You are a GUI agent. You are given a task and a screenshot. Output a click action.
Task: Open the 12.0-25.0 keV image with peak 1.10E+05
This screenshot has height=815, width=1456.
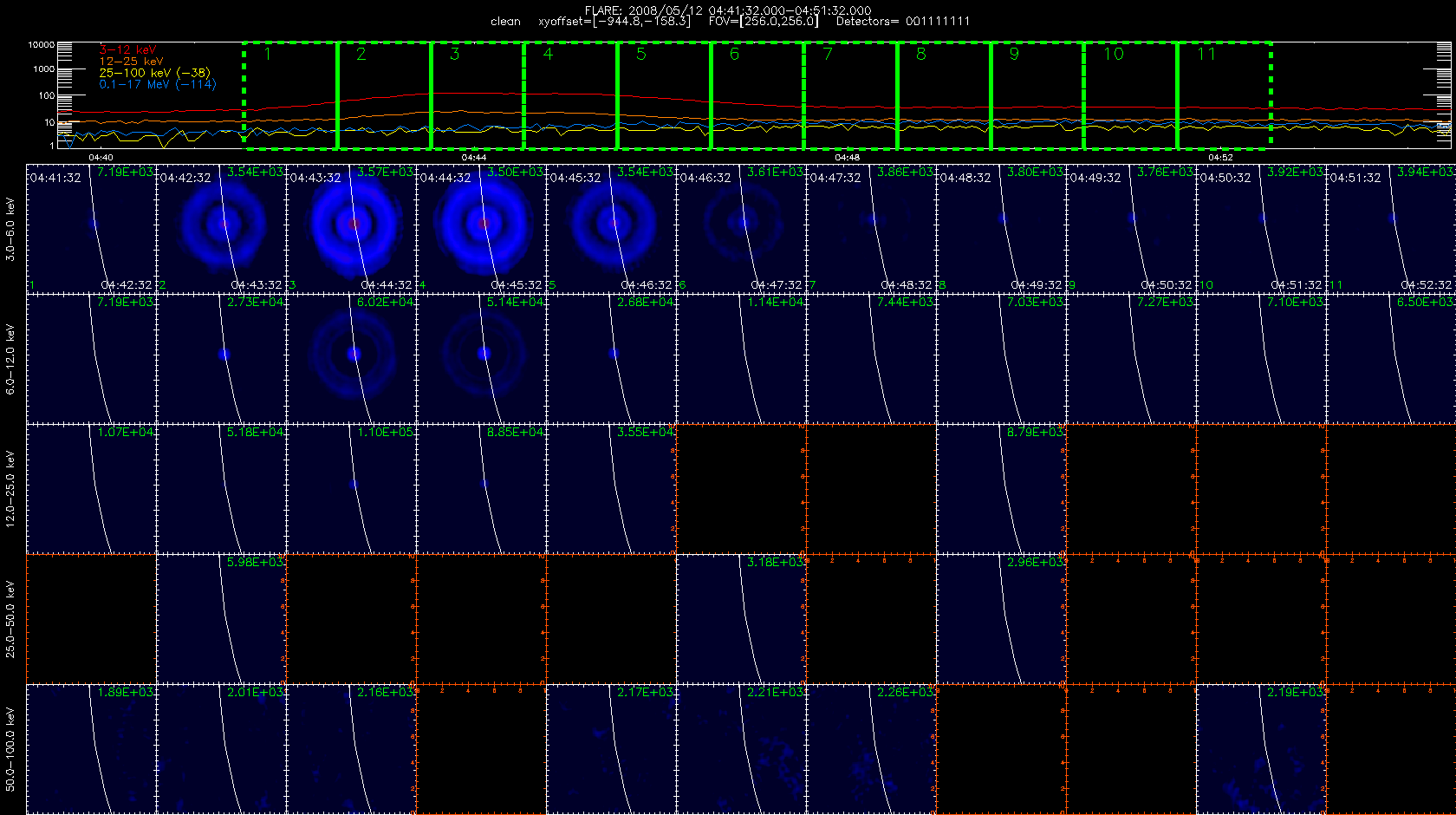point(351,489)
